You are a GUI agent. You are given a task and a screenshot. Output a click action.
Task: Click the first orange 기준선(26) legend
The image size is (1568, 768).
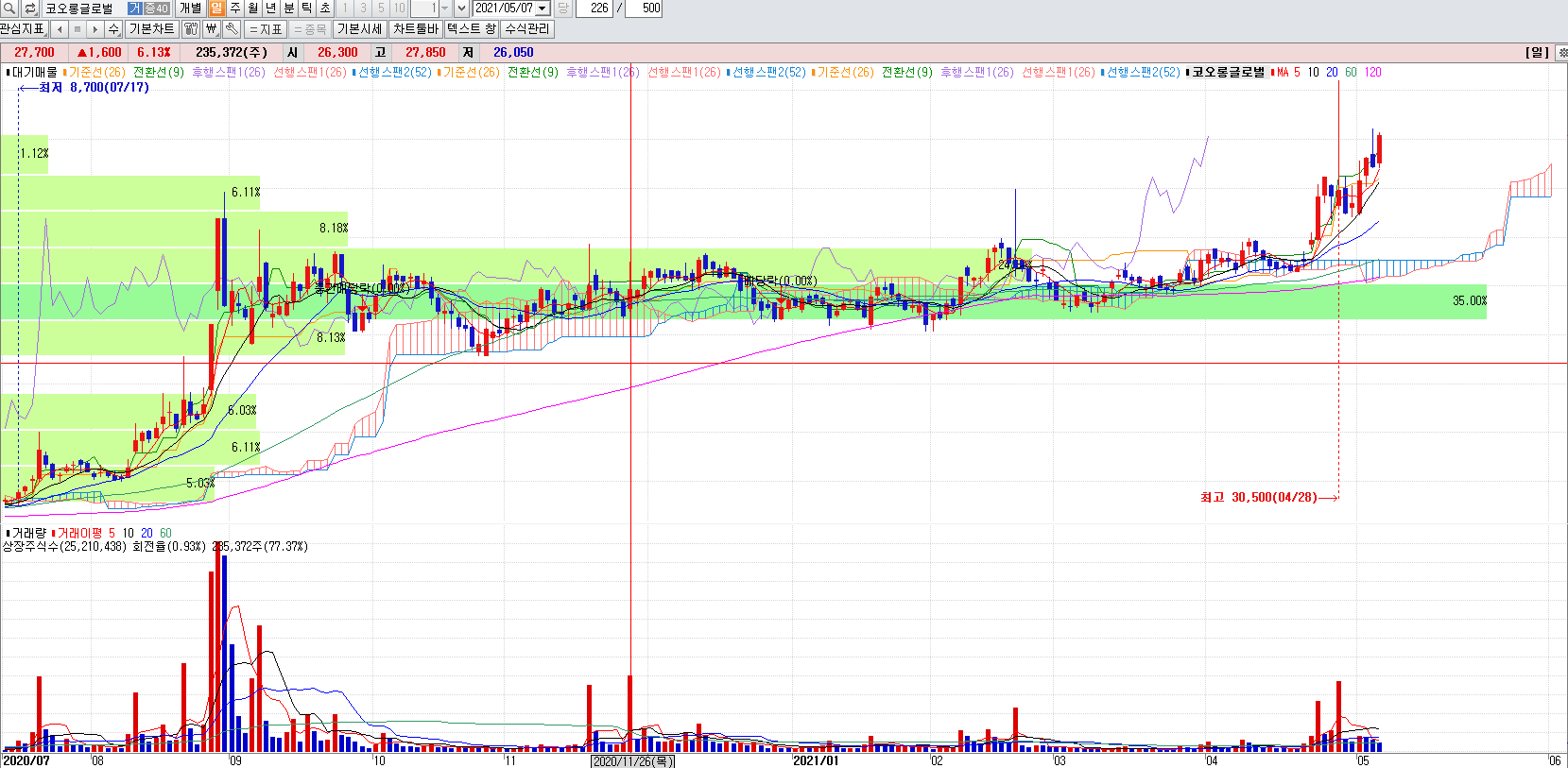pos(96,72)
